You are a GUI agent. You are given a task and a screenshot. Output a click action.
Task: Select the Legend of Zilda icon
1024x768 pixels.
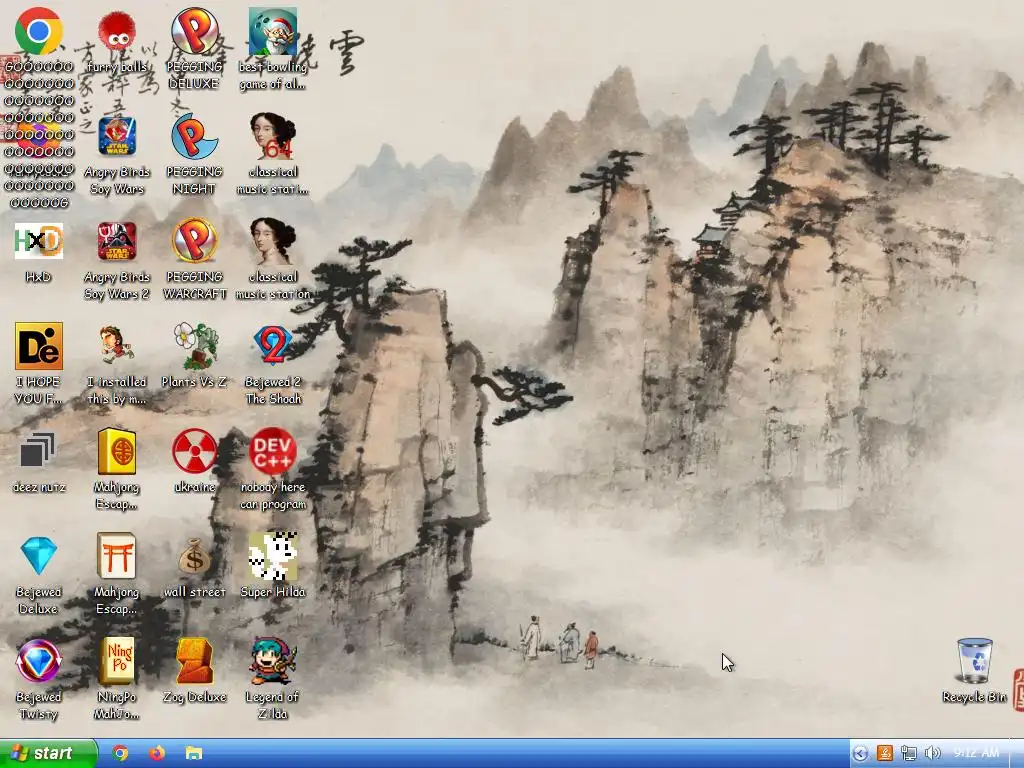[272, 661]
